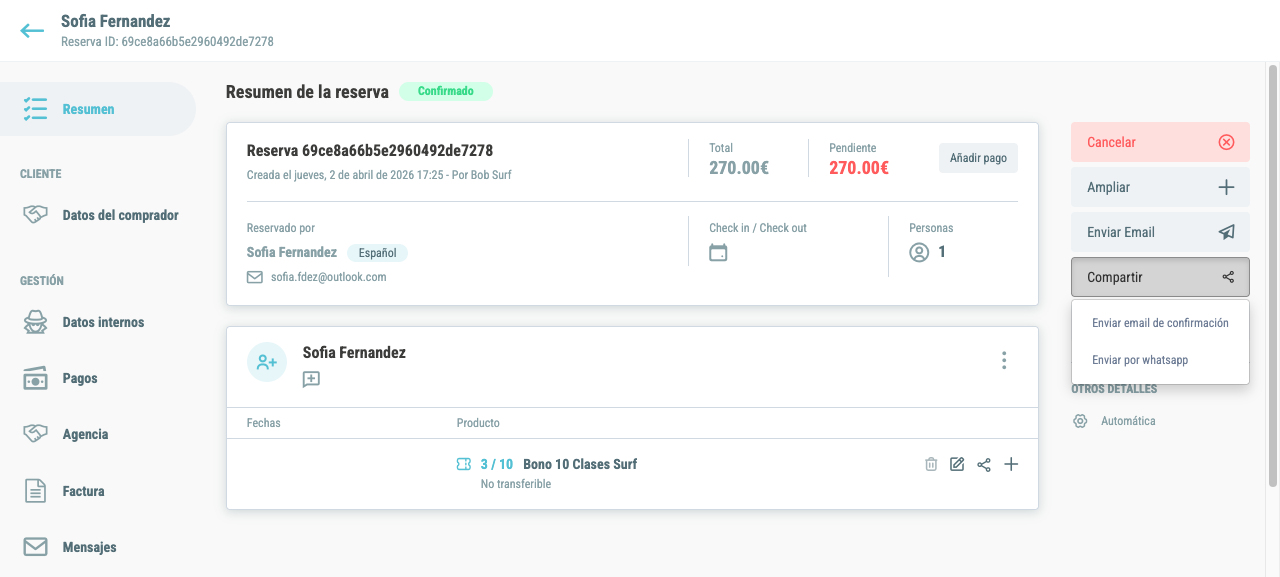Click the handshake icon beside Agencia

tap(36, 434)
